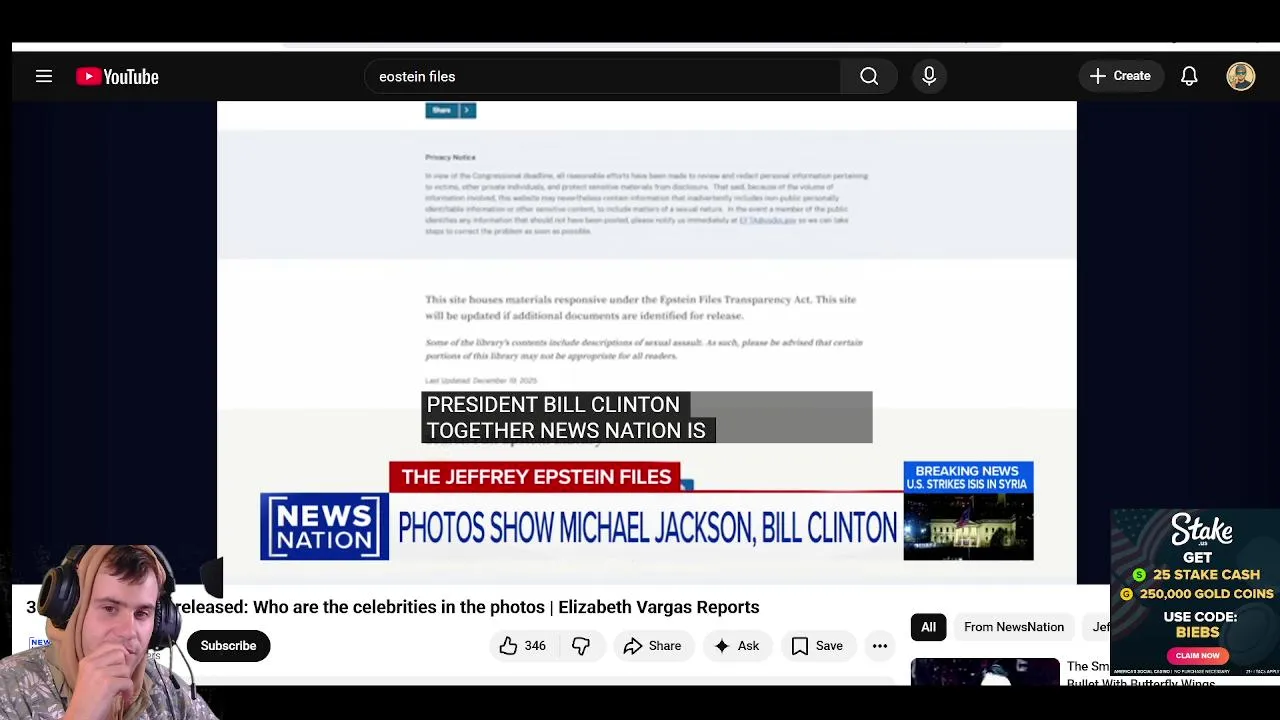The width and height of the screenshot is (1280, 720).
Task: Dislike the video with thumbs down
Action: [581, 646]
